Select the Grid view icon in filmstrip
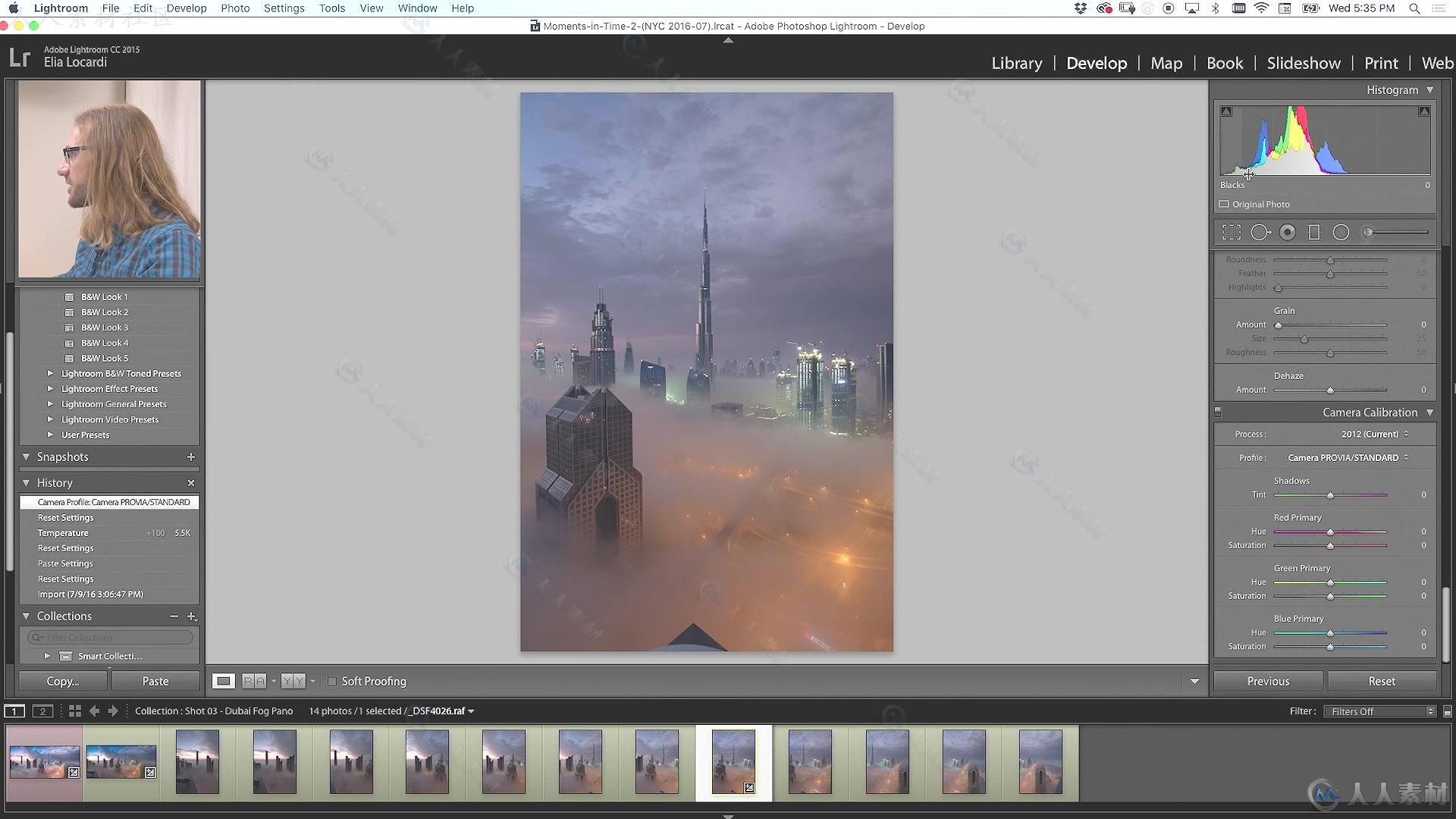The width and height of the screenshot is (1456, 819). [x=75, y=710]
